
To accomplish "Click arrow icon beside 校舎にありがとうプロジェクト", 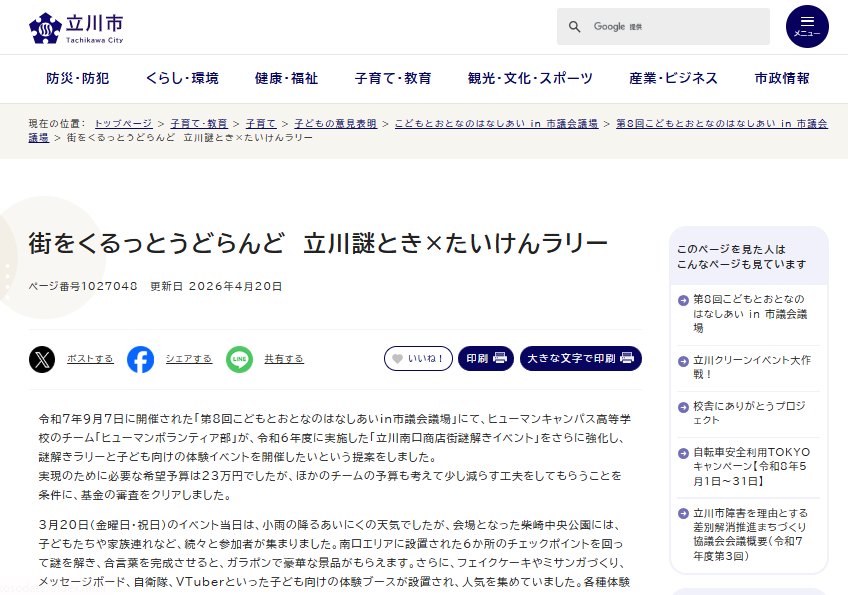I will coord(683,407).
